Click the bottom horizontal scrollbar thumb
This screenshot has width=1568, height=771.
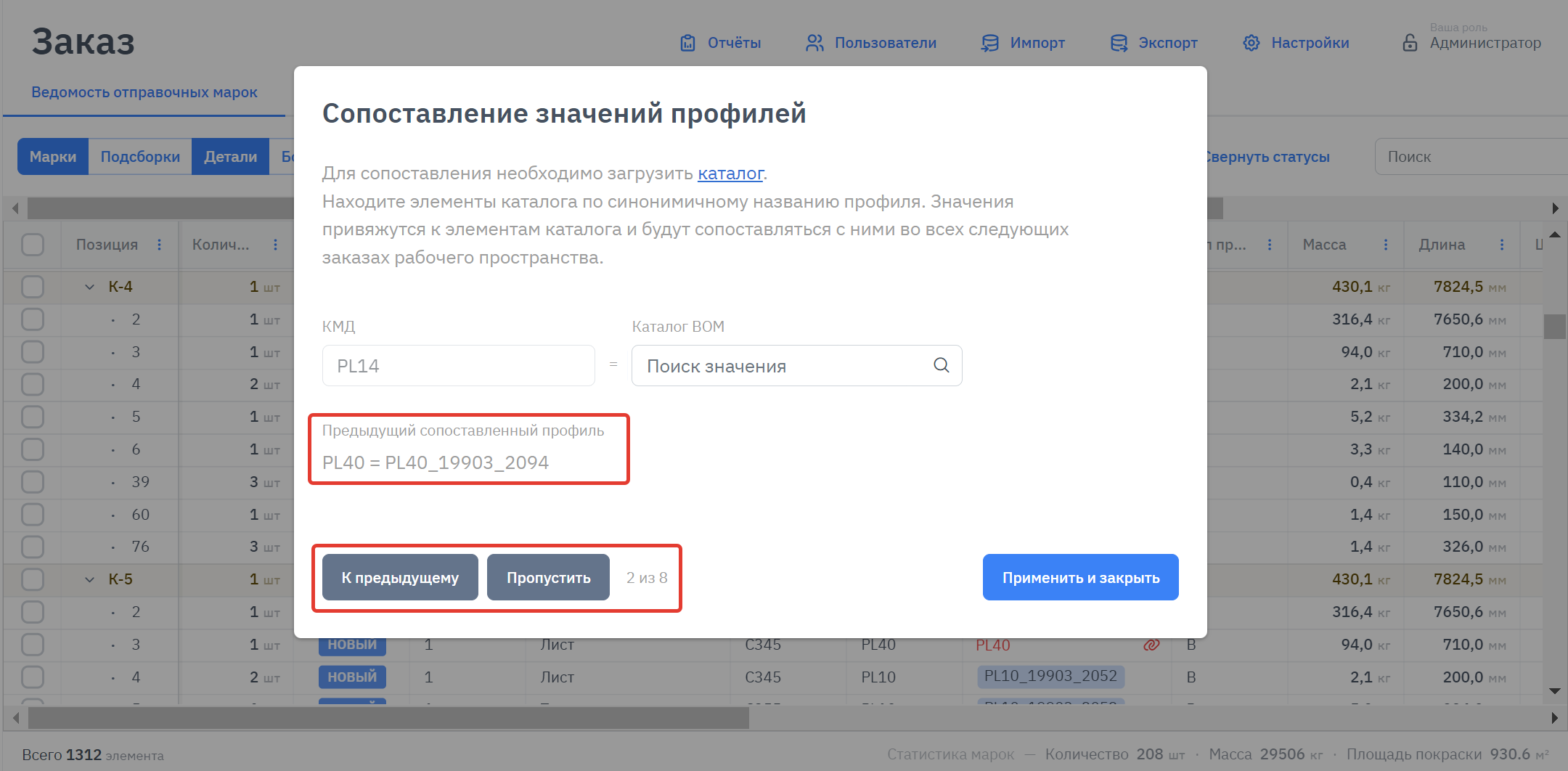tap(388, 718)
